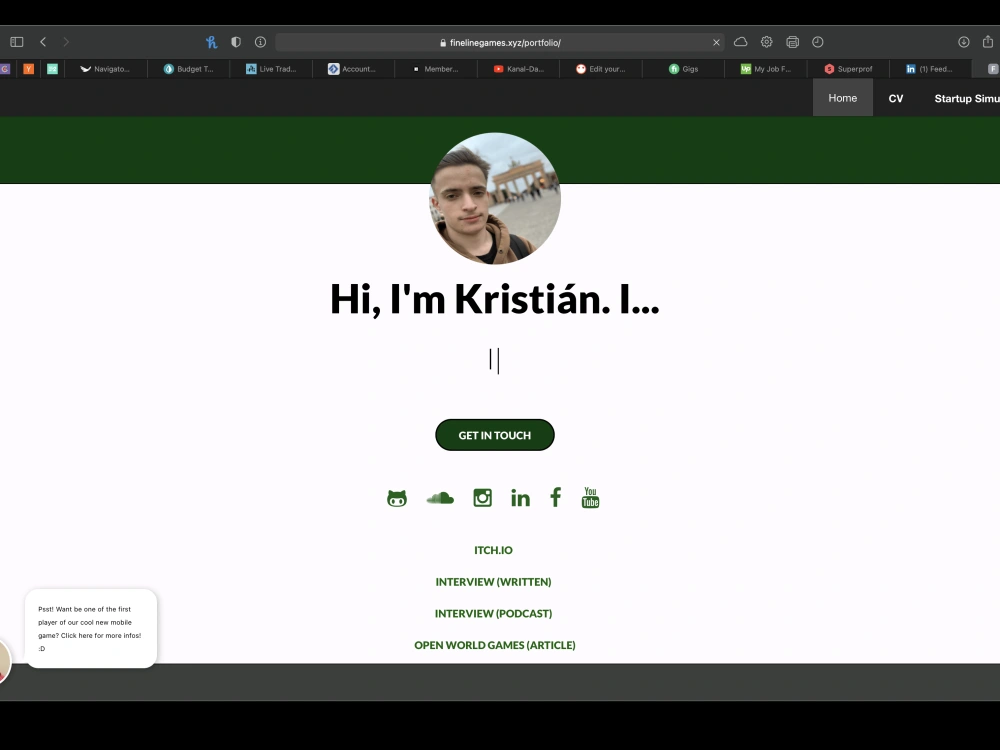This screenshot has width=1000, height=750.
Task: Click the blue Honey extension icon
Action: pyautogui.click(x=211, y=42)
